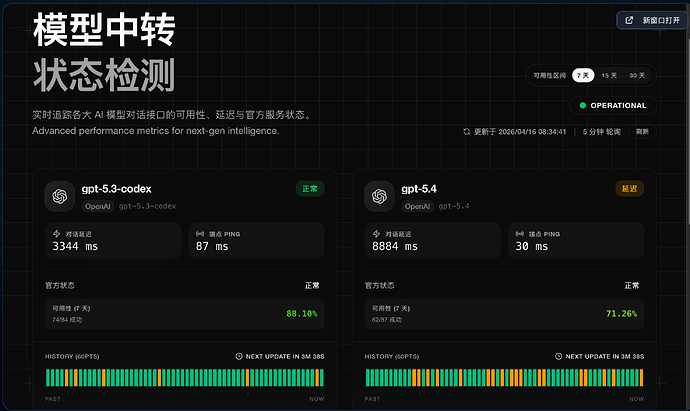Click the 71.26% availability value
The width and height of the screenshot is (690, 411).
[621, 314]
